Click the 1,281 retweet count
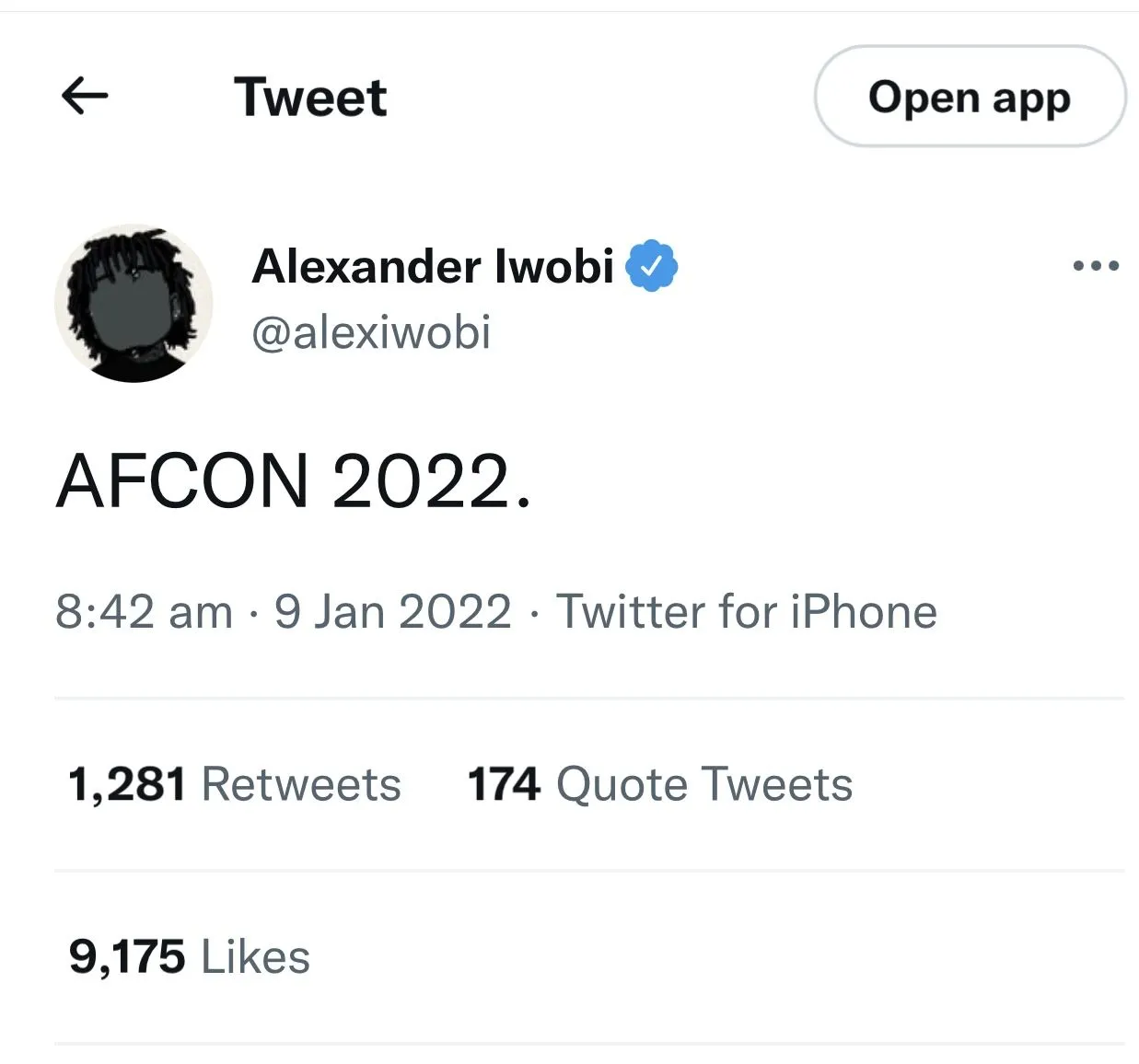 point(127,785)
